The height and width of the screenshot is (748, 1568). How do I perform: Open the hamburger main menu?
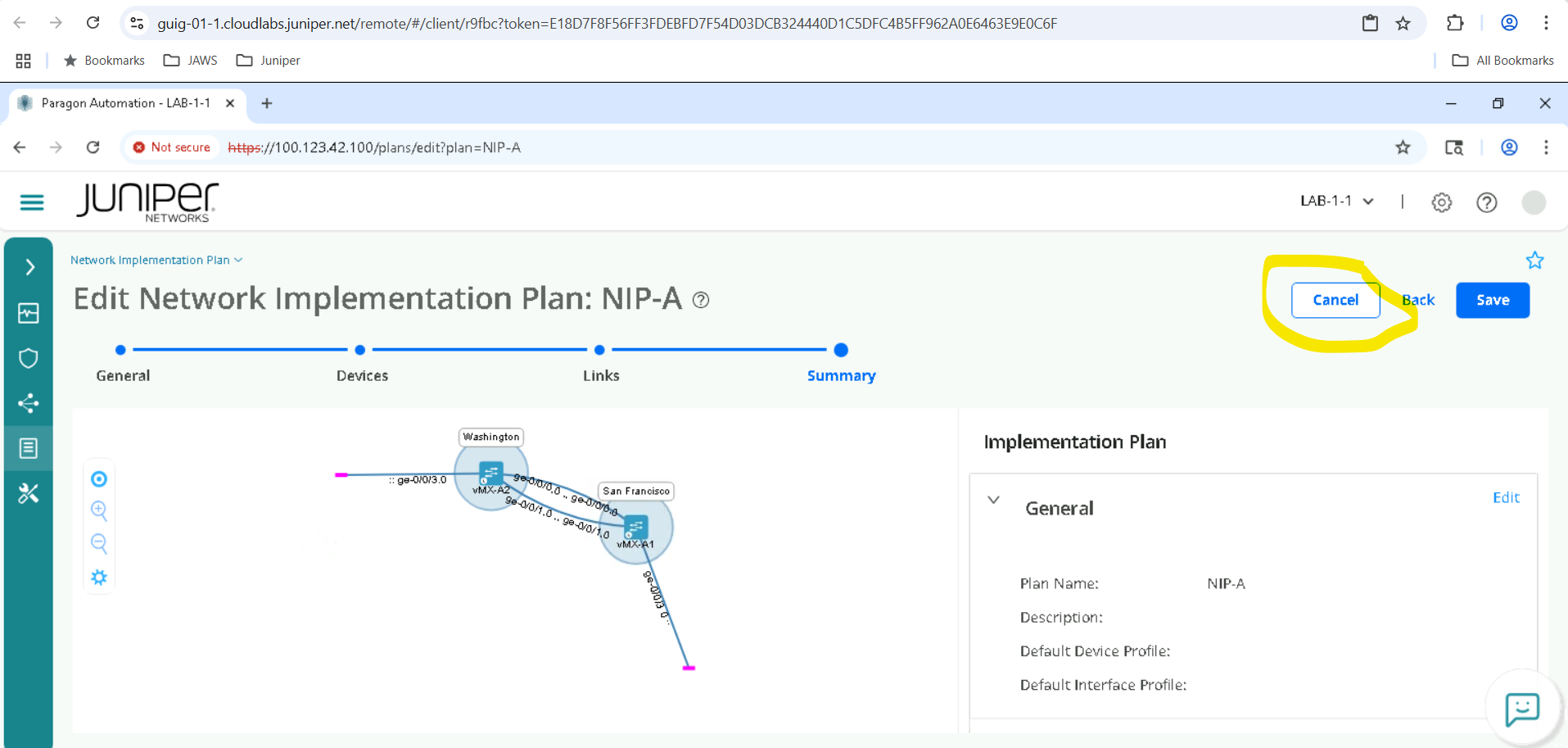32,202
